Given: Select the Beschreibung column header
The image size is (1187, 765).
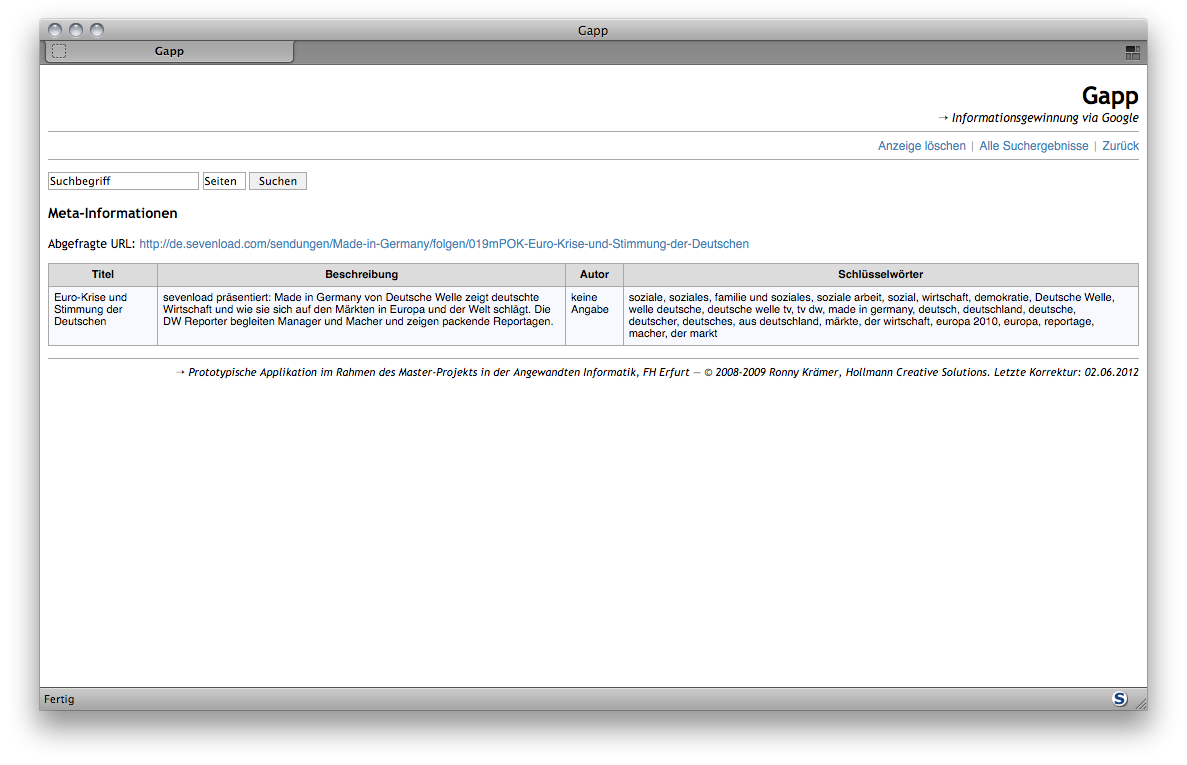Looking at the screenshot, I should 361,274.
